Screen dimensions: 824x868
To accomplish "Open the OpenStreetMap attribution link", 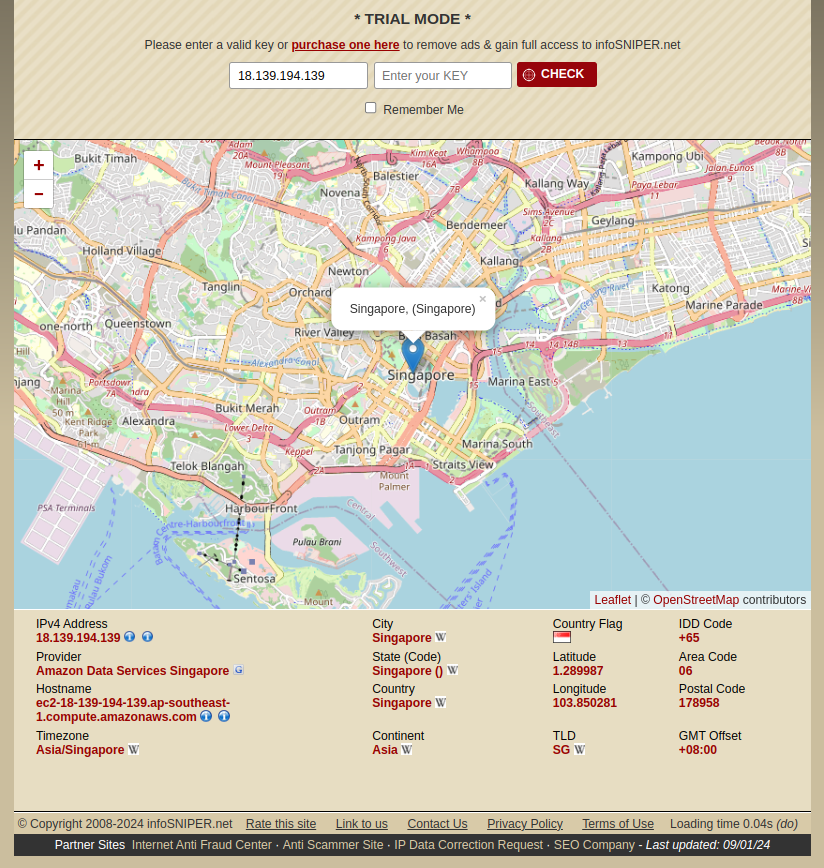I will (x=695, y=600).
